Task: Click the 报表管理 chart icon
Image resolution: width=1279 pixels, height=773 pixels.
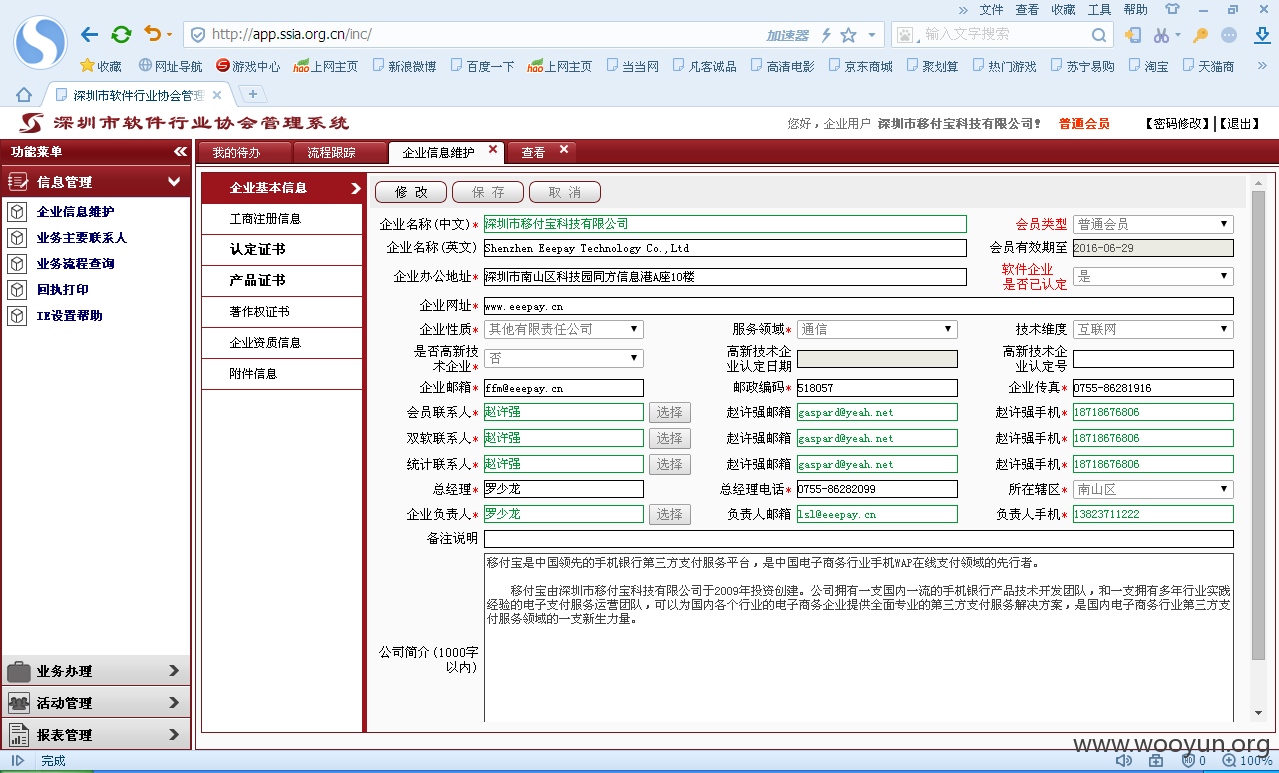Action: click(18, 734)
